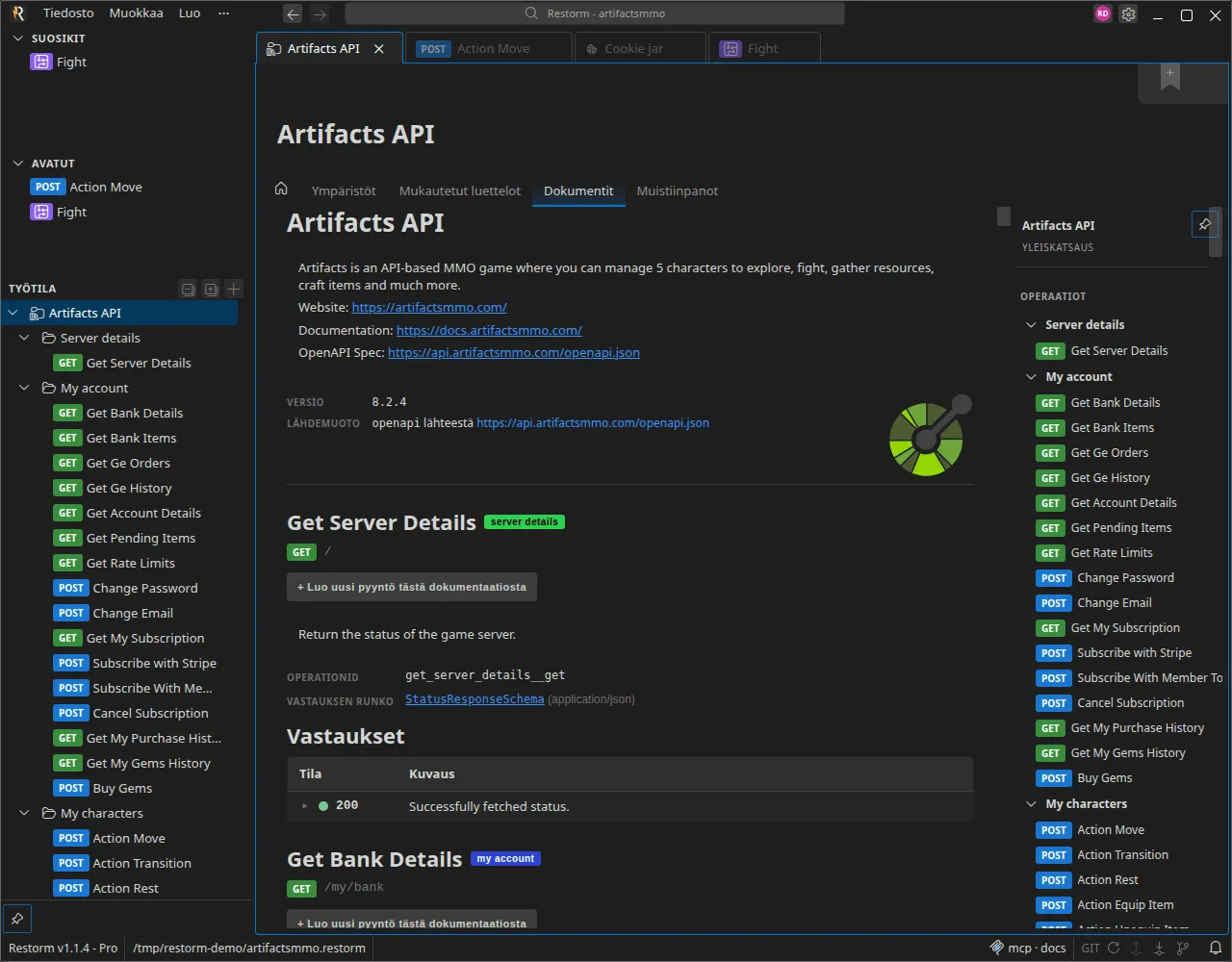This screenshot has width=1232, height=962.
Task: Collapse the Artifacts API tree node
Action: pos(13,313)
